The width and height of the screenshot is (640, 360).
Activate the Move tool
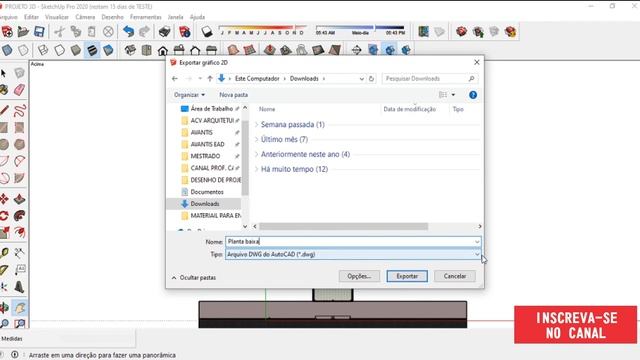(4, 199)
